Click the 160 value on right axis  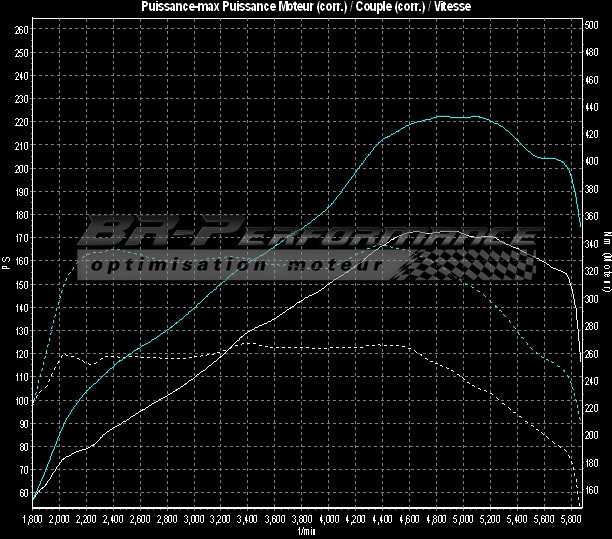click(591, 490)
